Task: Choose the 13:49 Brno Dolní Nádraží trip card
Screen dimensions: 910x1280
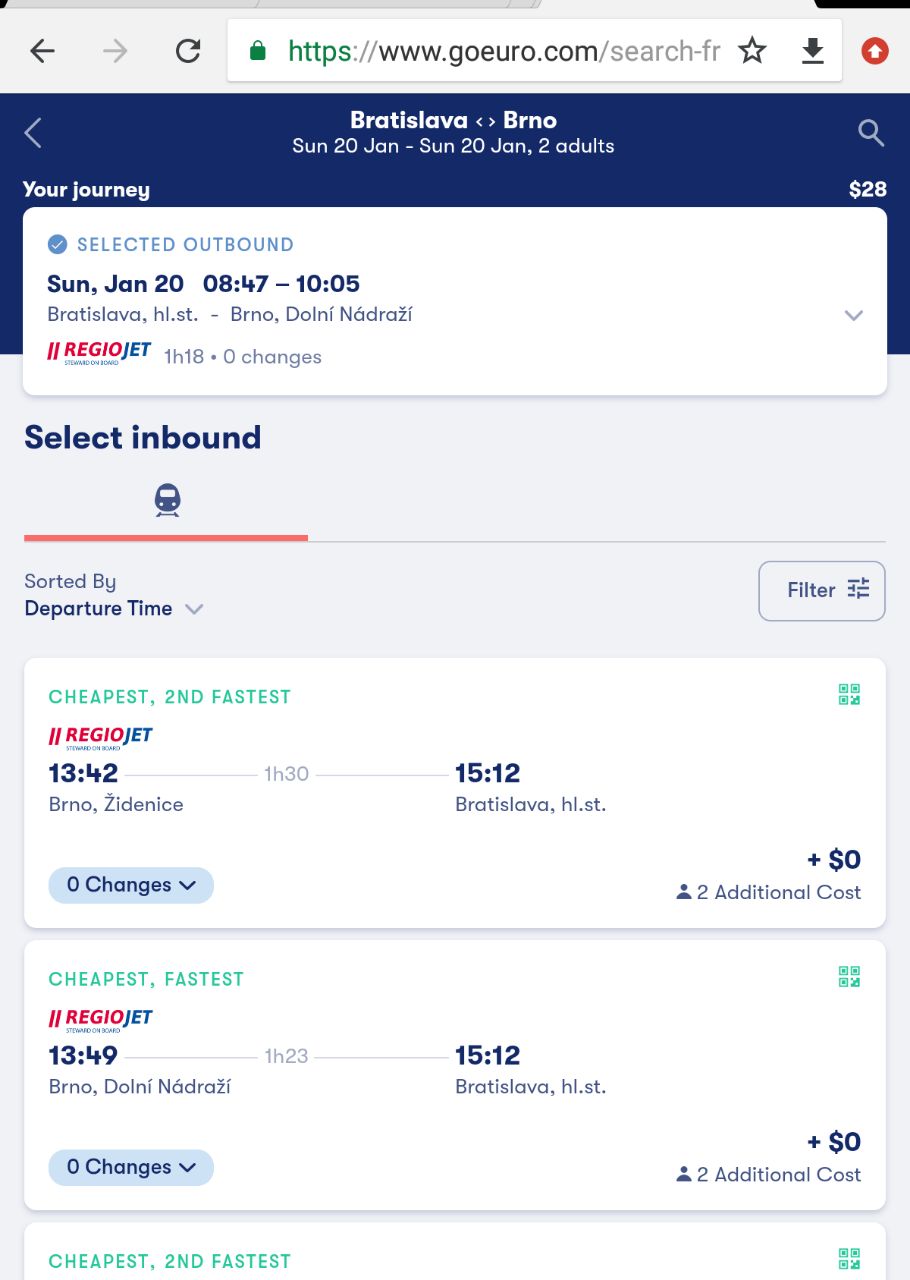Action: (455, 1075)
